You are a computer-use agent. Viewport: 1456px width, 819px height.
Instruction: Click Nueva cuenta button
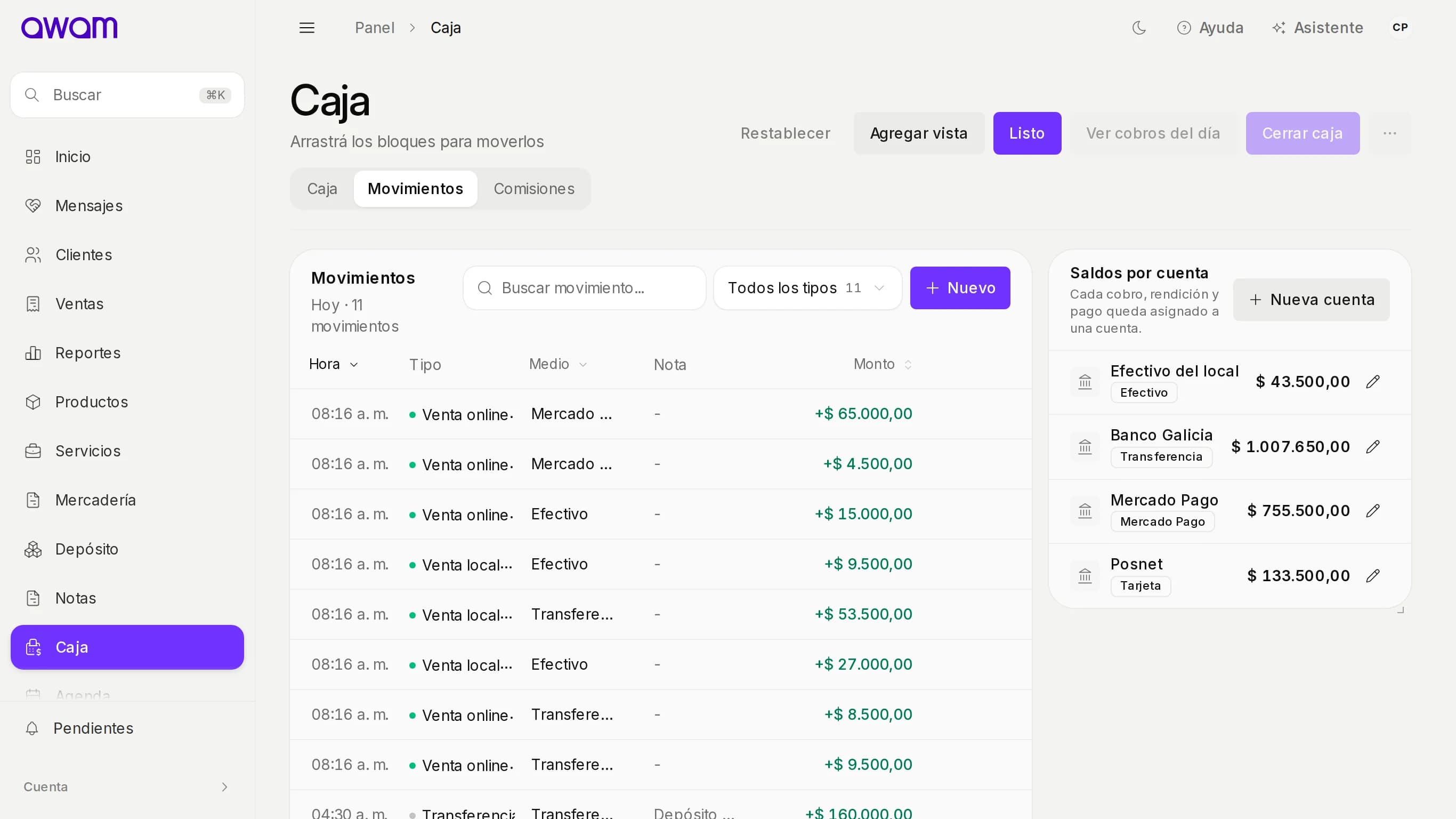tap(1311, 300)
